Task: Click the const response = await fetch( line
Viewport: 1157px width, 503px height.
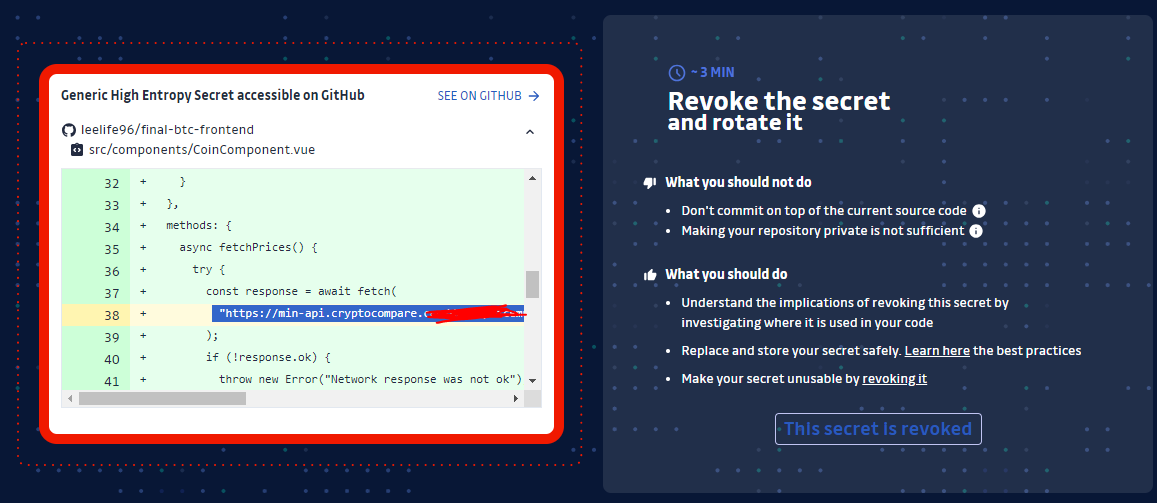Action: tap(301, 292)
